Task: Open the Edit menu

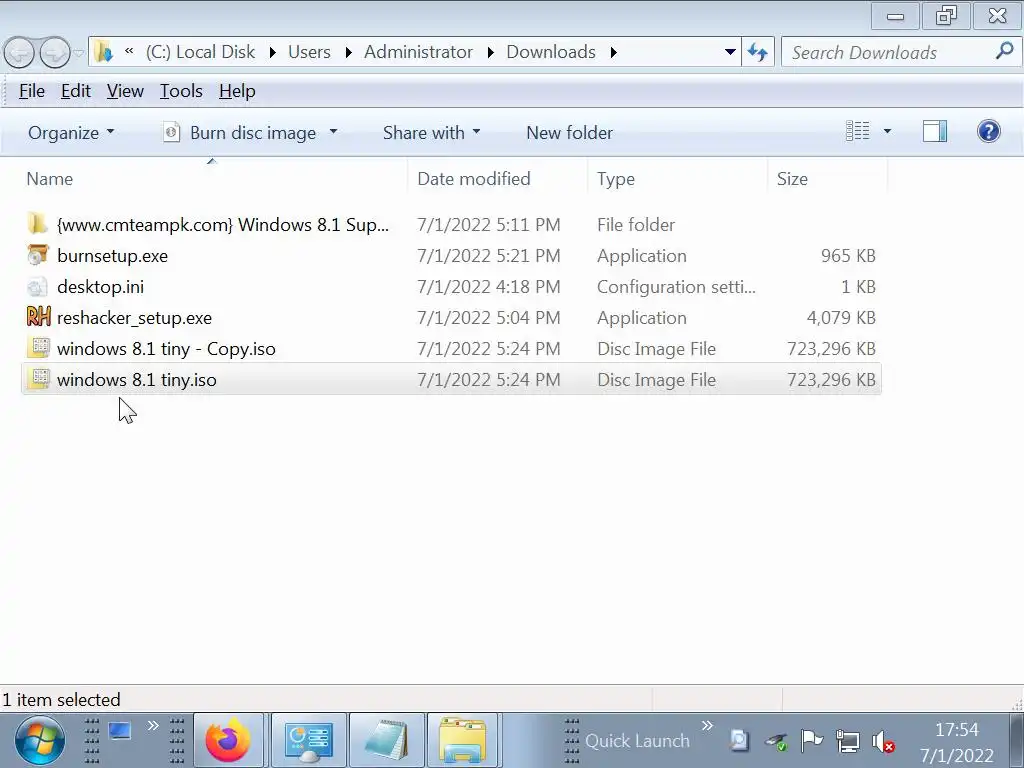Action: [76, 91]
